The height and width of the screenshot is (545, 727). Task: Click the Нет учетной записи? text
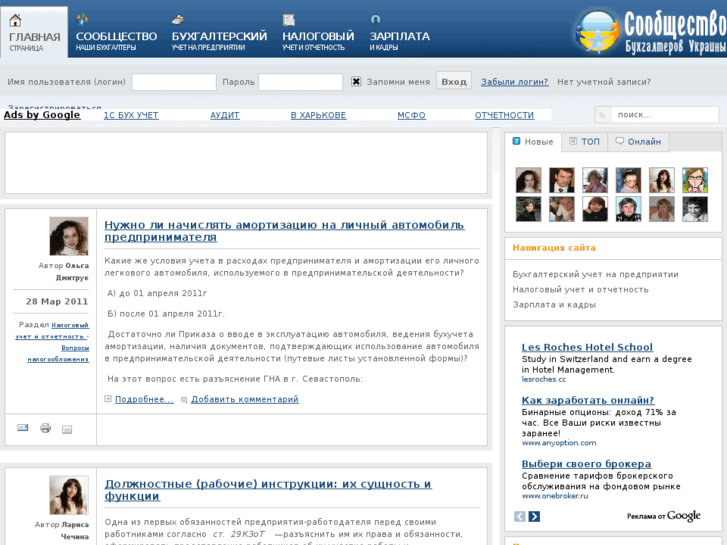pyautogui.click(x=604, y=82)
